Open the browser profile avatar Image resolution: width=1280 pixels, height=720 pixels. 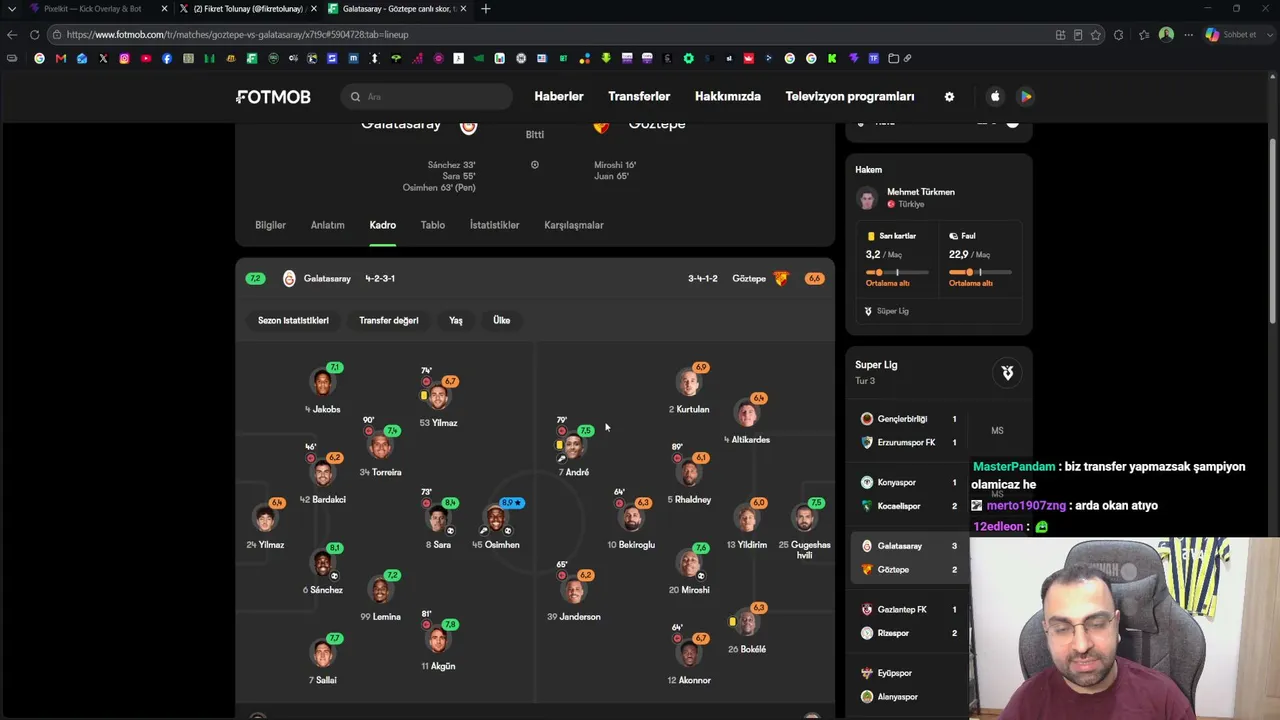(1166, 35)
